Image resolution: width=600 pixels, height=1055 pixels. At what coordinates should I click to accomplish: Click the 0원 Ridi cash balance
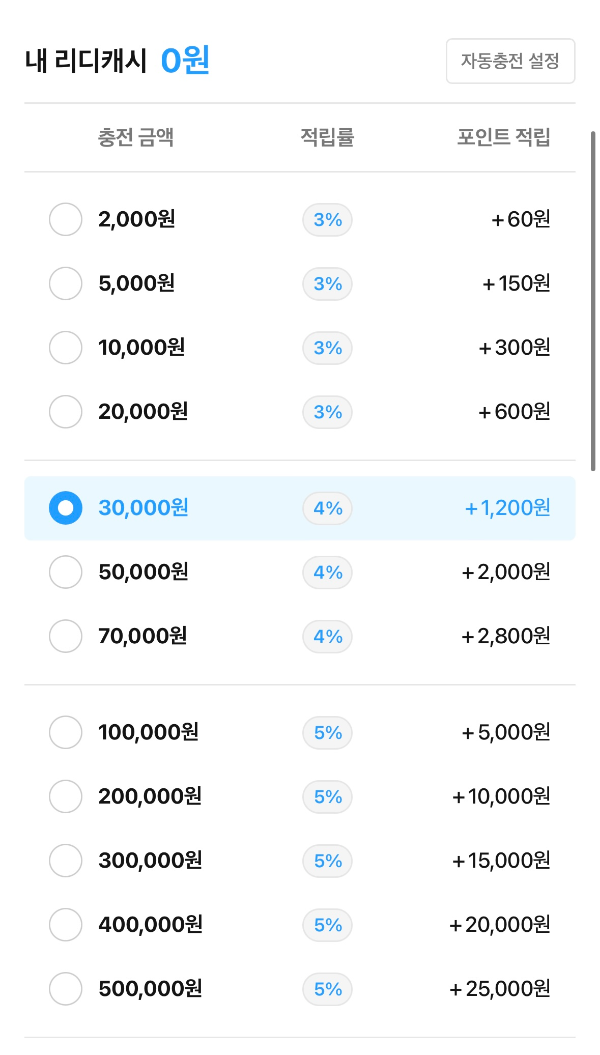(x=185, y=61)
